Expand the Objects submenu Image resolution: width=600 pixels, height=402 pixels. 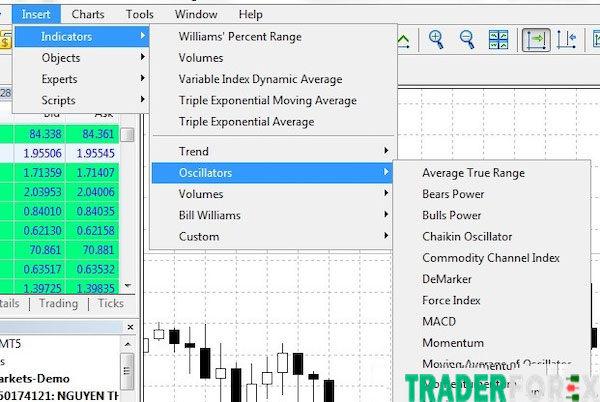pyautogui.click(x=82, y=58)
